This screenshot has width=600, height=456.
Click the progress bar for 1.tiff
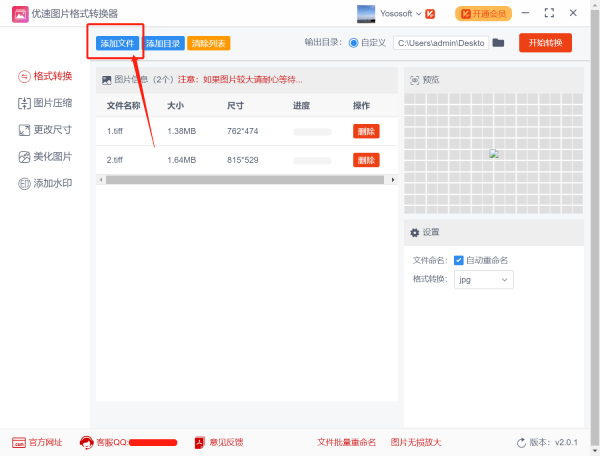coord(312,132)
